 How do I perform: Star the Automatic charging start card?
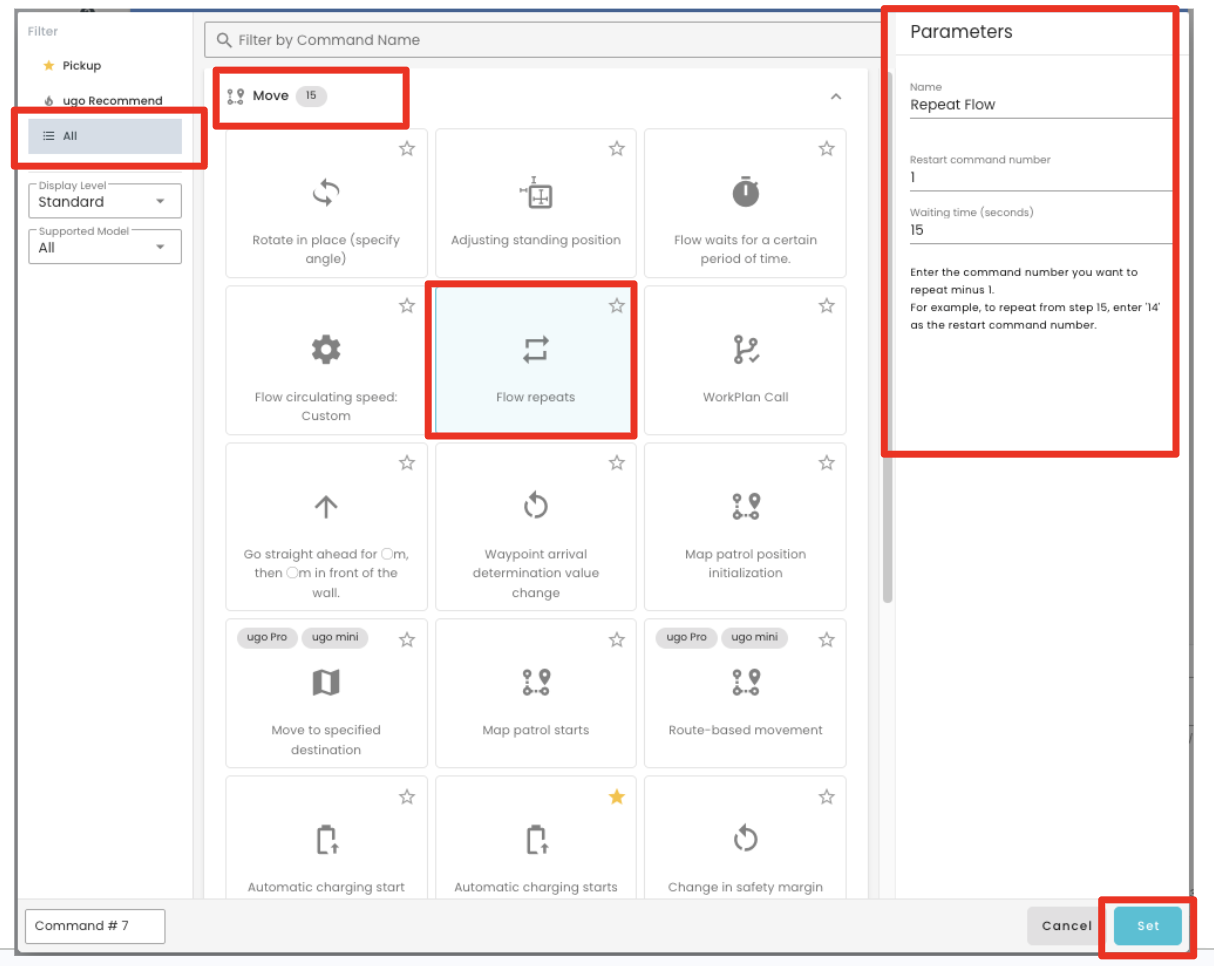[x=407, y=797]
